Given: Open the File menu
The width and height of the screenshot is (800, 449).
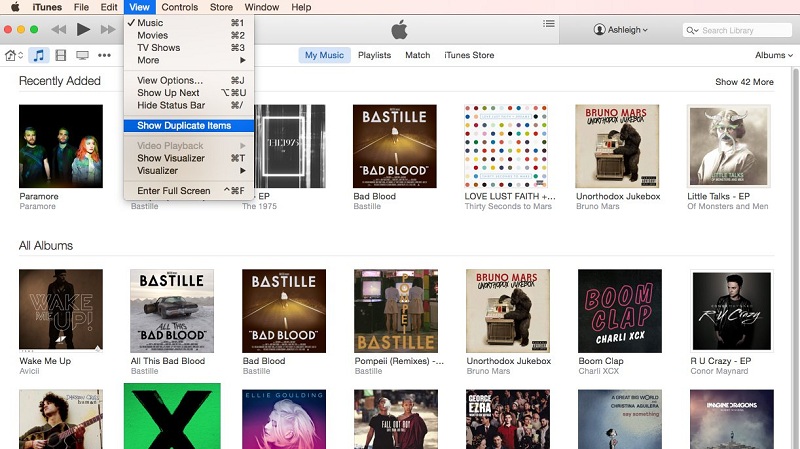Looking at the screenshot, I should (x=81, y=7).
